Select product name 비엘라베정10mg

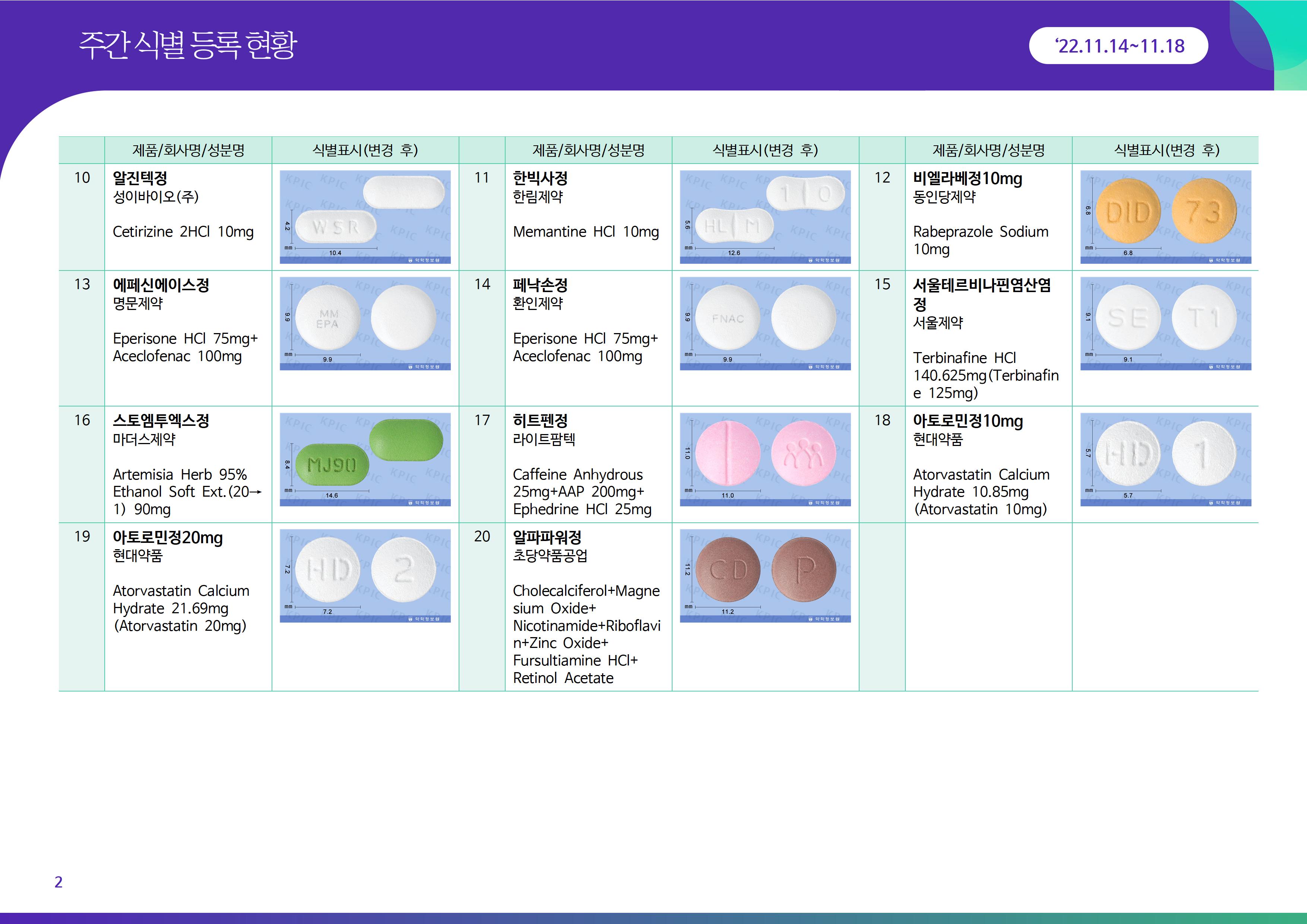coord(967,178)
